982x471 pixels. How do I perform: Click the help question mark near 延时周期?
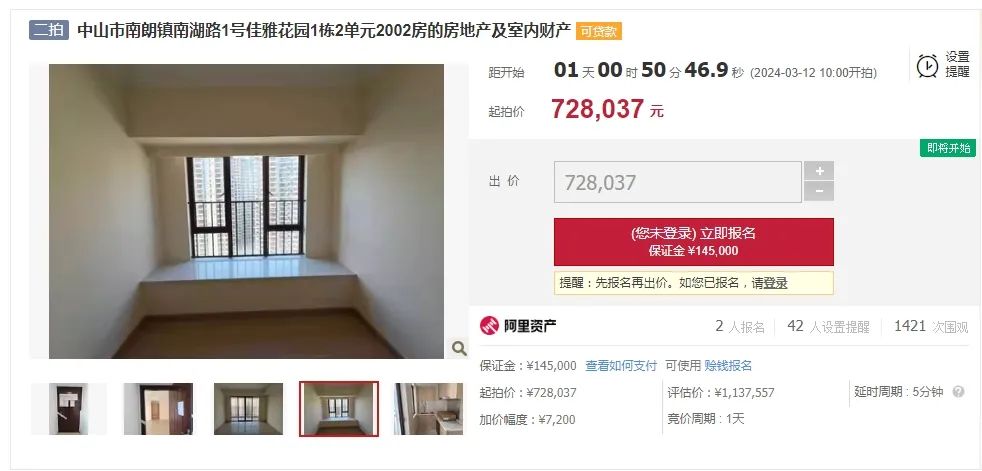click(958, 392)
